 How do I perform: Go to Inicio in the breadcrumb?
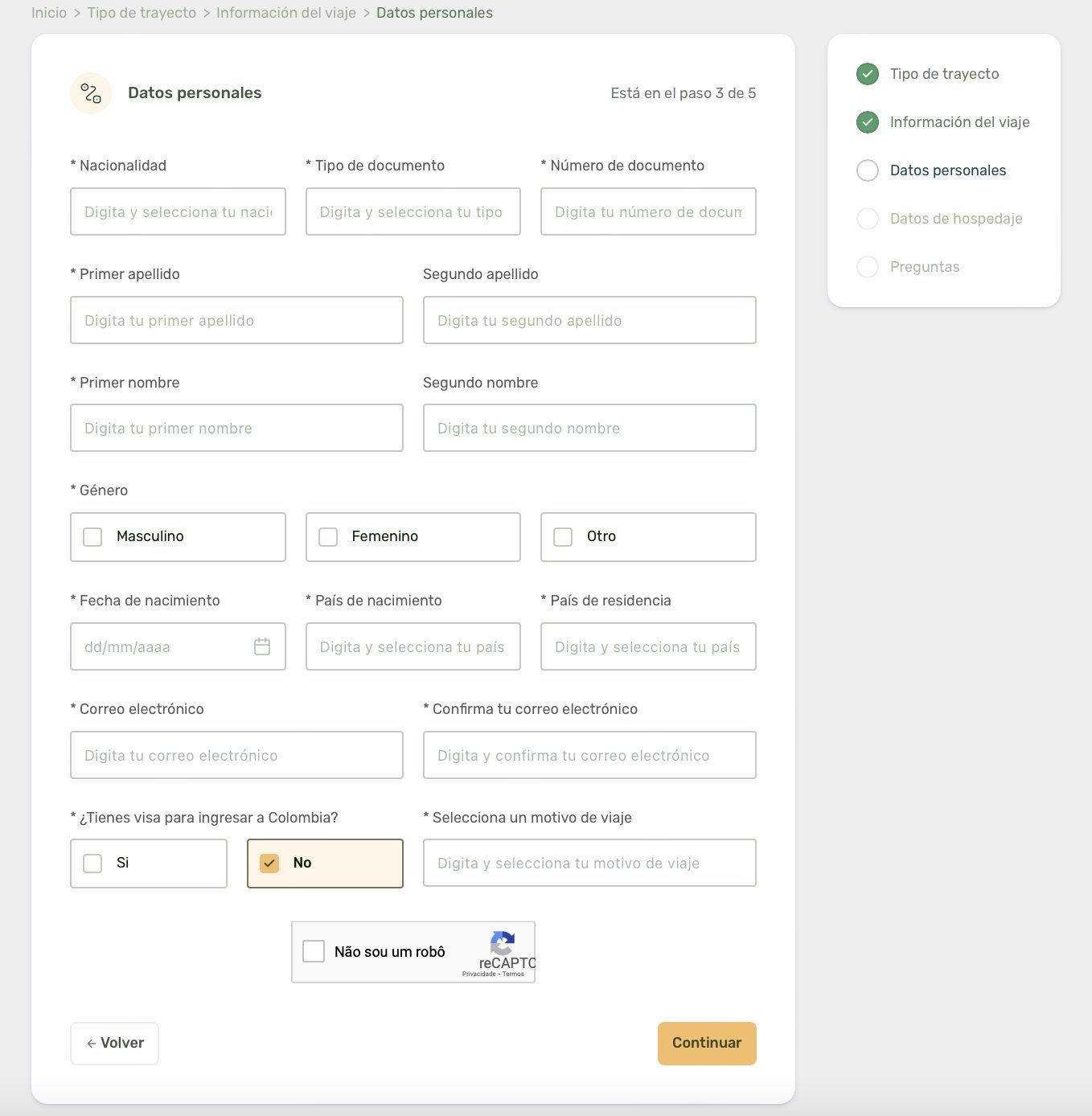point(49,13)
